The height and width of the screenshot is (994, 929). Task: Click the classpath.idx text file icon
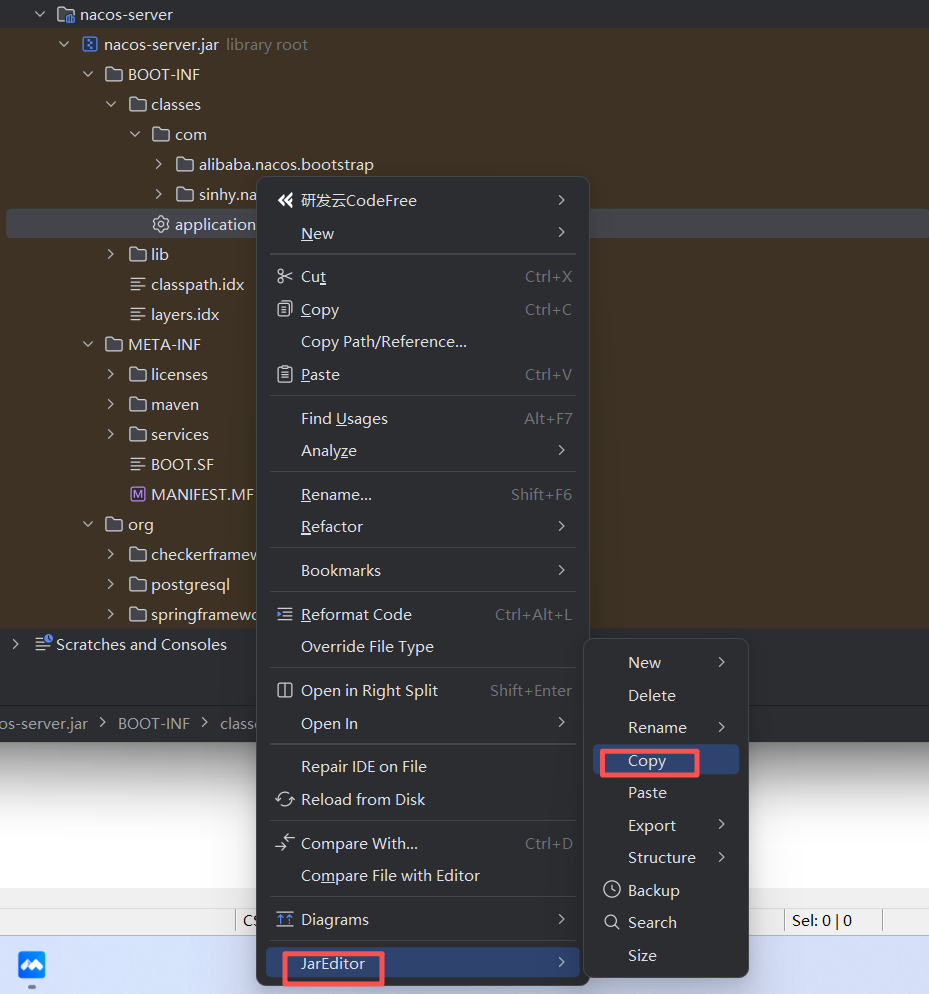(138, 285)
